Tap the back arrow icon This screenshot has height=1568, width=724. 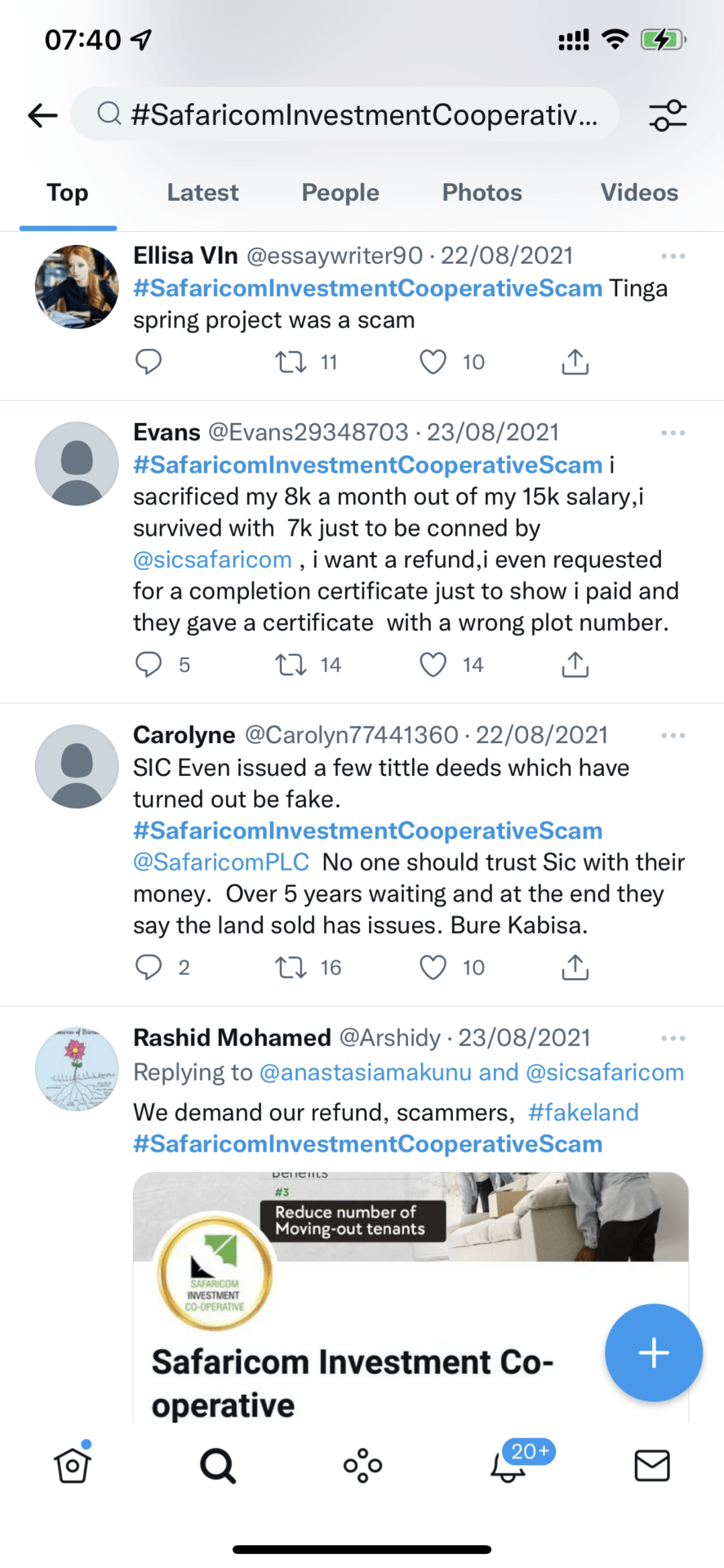(42, 115)
